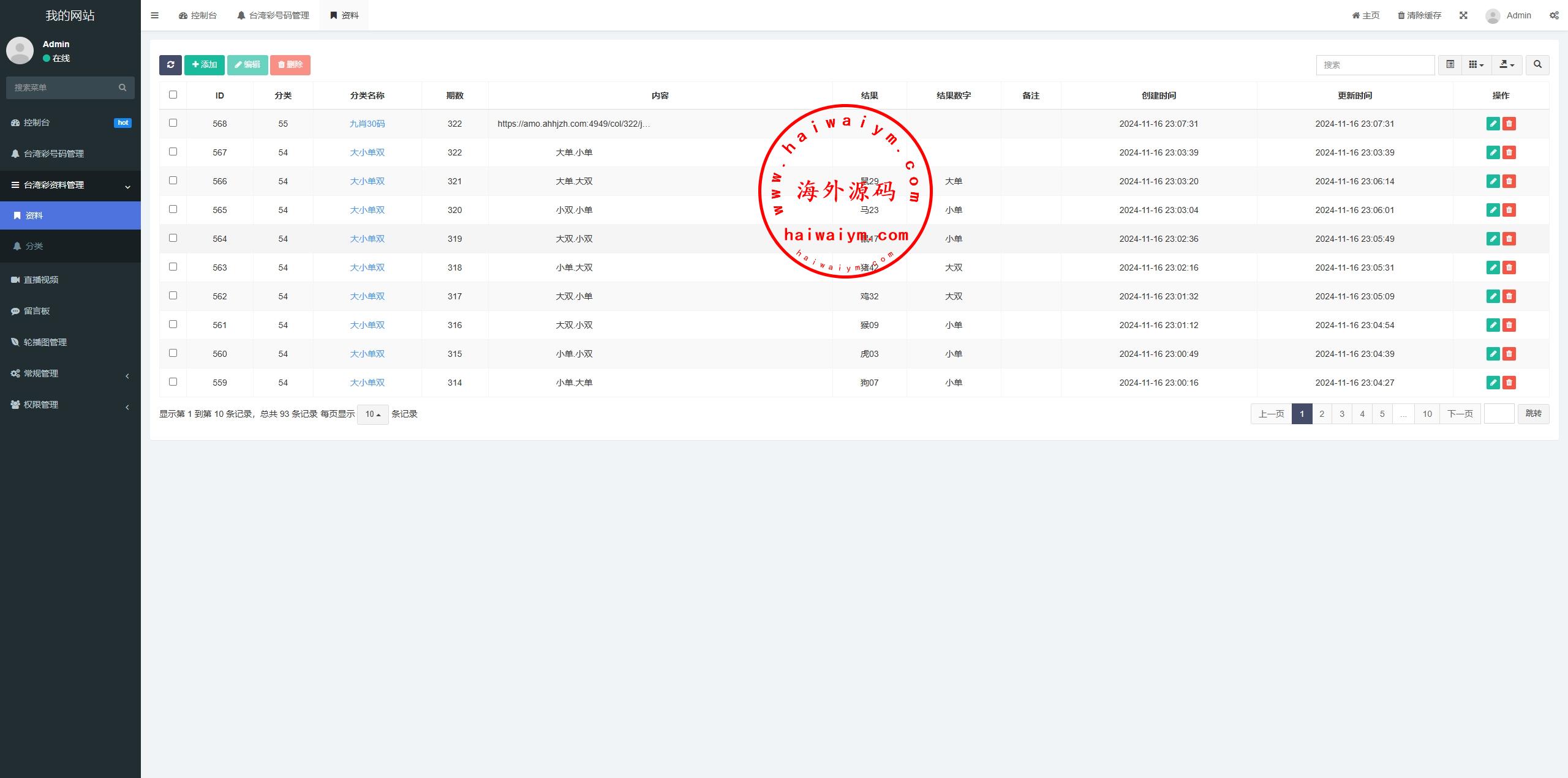Open the page size 10 dropdown
The image size is (1568, 778).
point(372,414)
